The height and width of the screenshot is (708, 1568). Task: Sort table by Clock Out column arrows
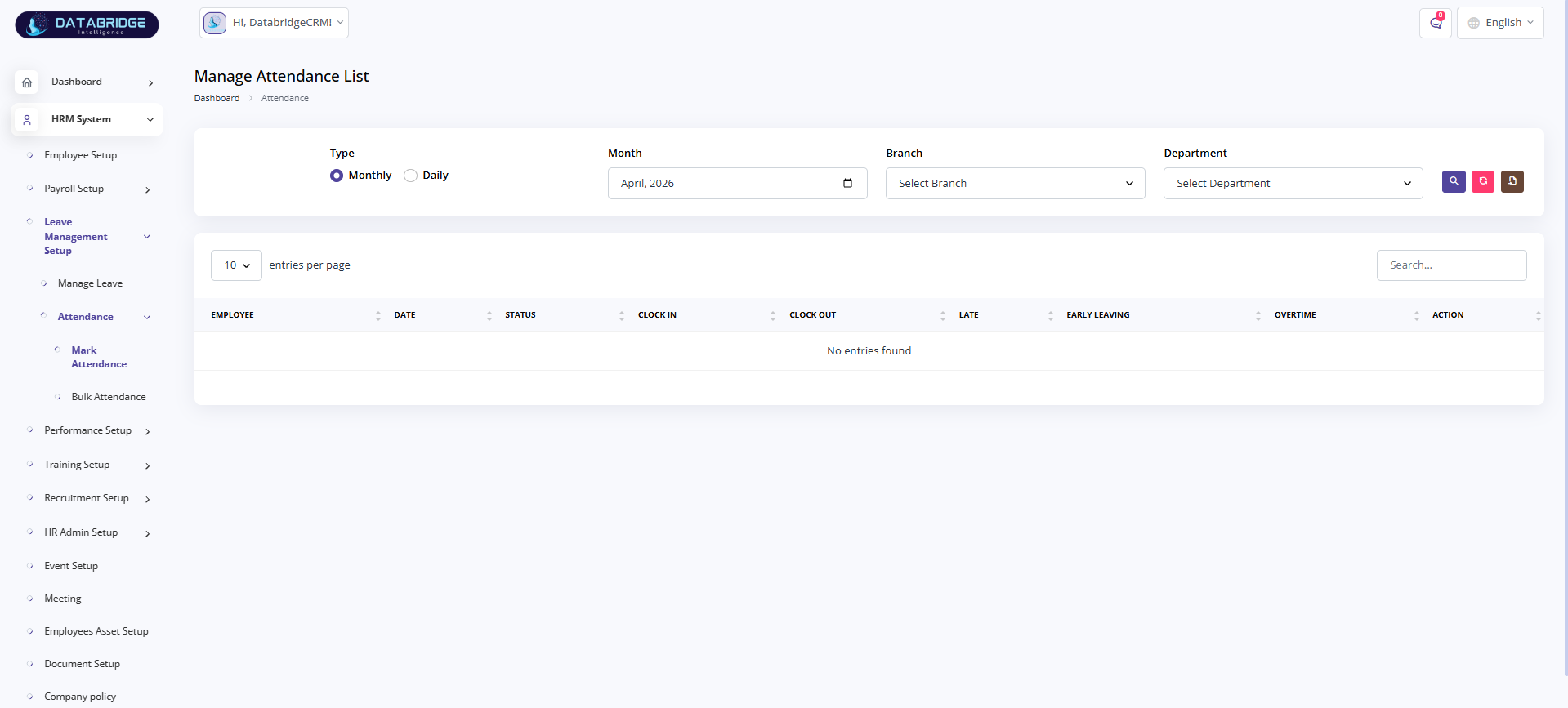[943, 315]
